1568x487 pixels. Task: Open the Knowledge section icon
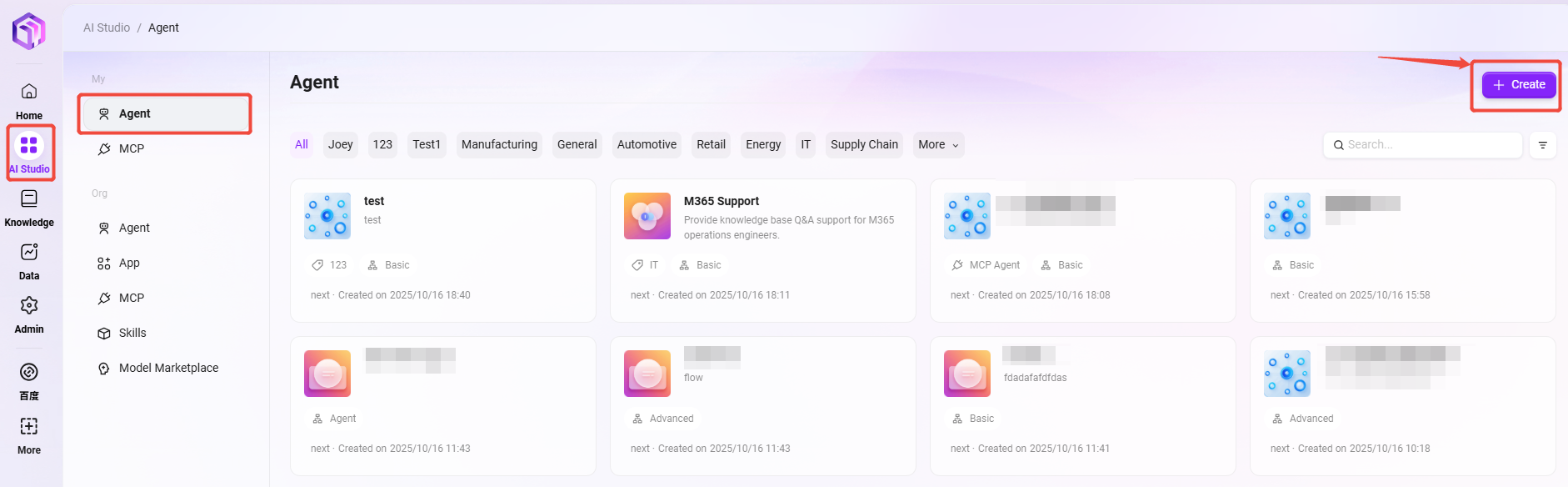[x=29, y=199]
